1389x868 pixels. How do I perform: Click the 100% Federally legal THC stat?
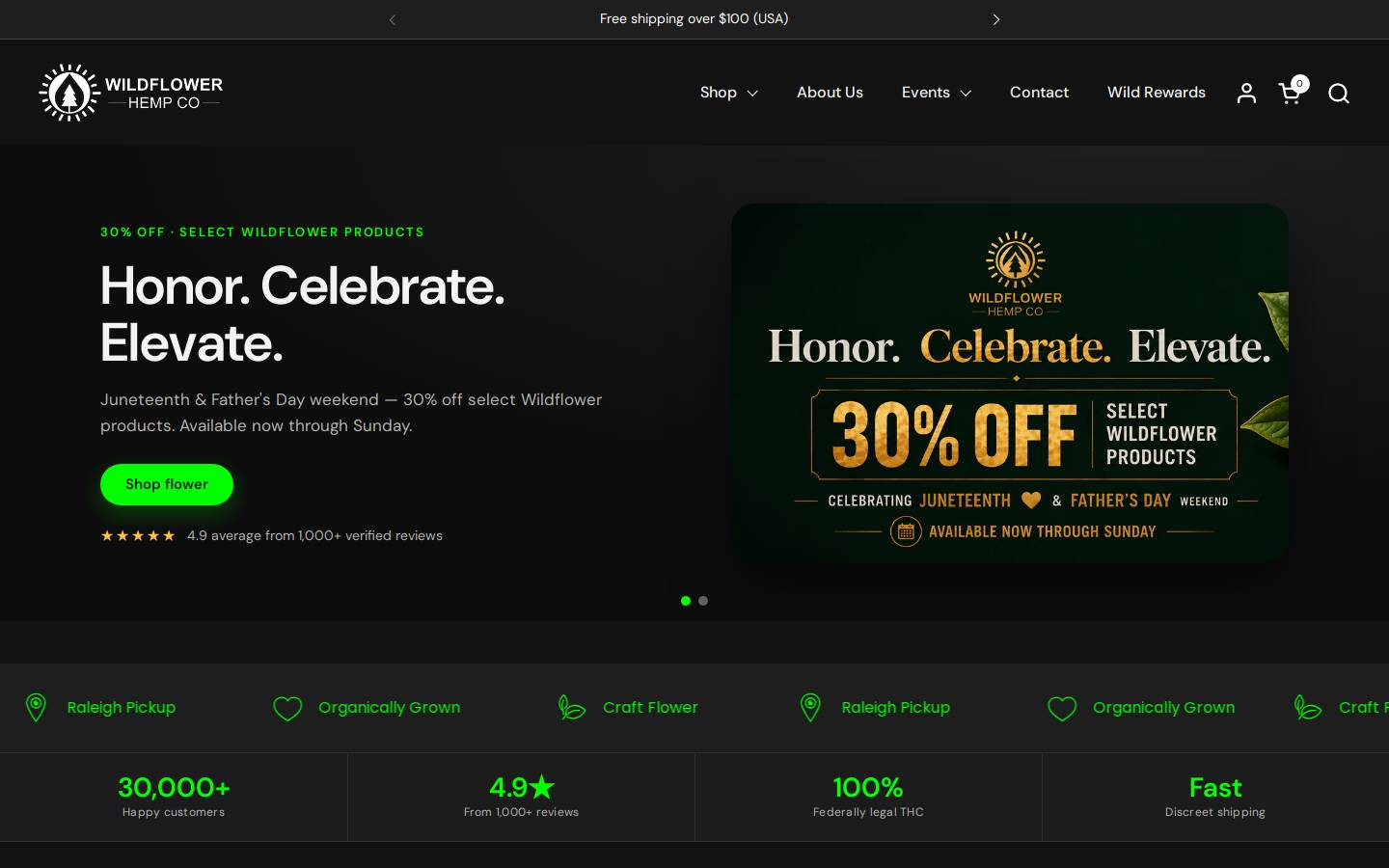coord(868,797)
